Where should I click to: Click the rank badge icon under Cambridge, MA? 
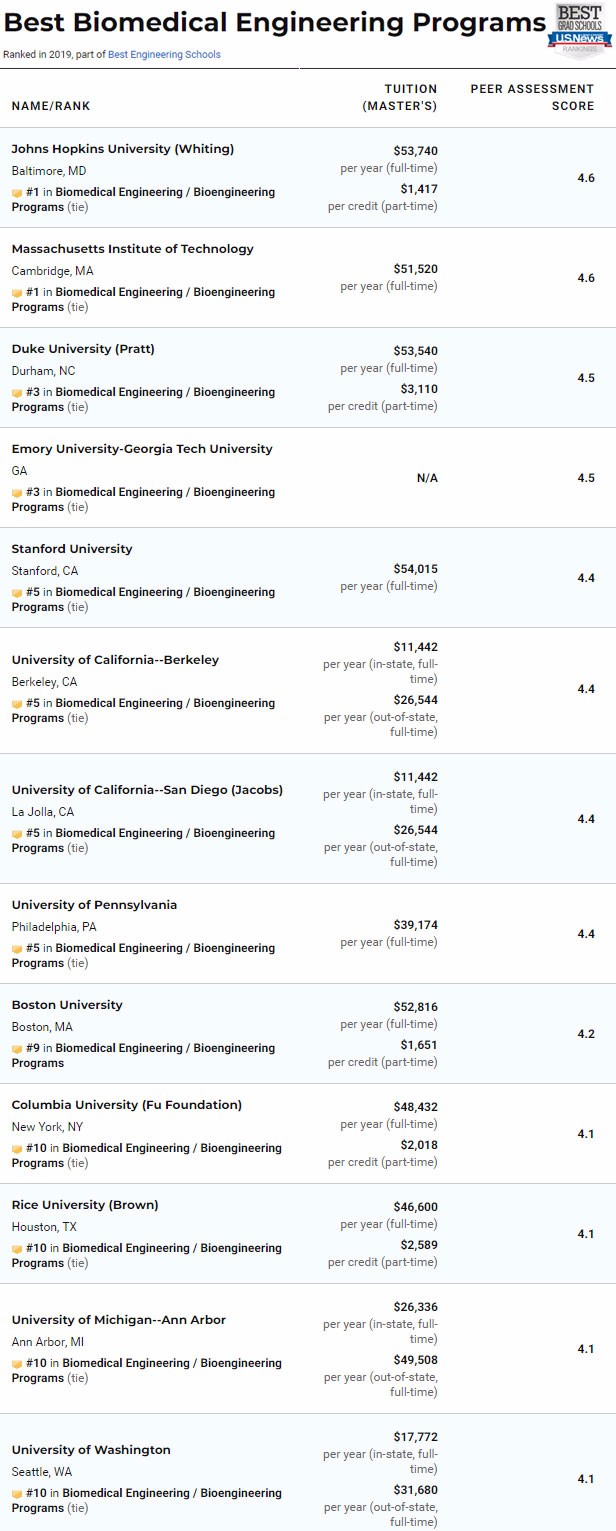pyautogui.click(x=16, y=292)
